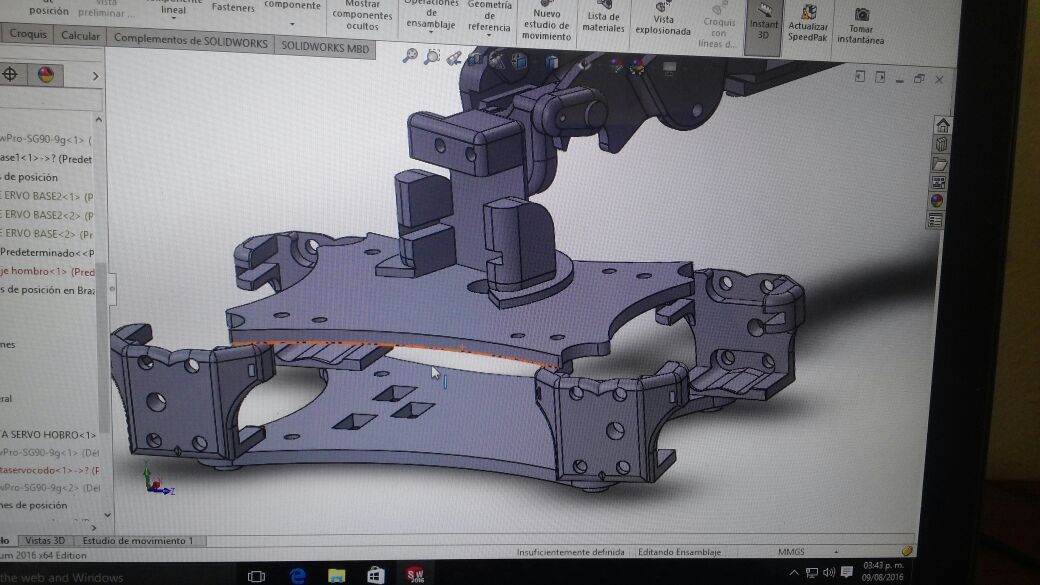
Task: Select tree item Pro-SG90-9g<2>
Action: tap(50, 488)
